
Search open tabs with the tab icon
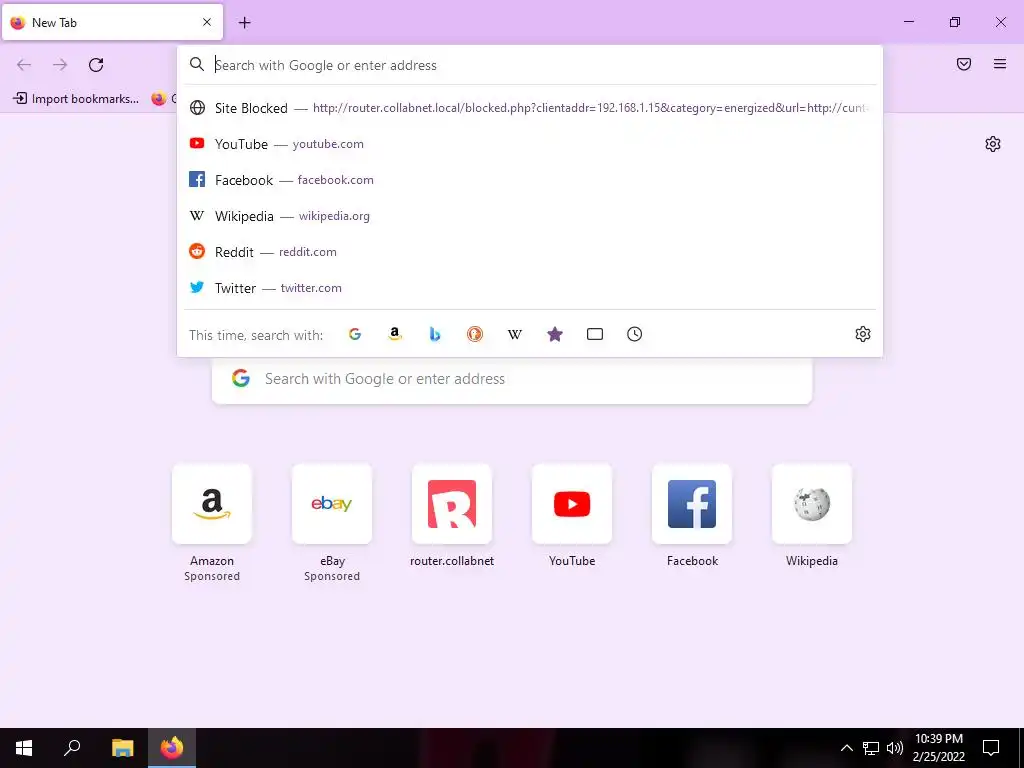pos(595,334)
